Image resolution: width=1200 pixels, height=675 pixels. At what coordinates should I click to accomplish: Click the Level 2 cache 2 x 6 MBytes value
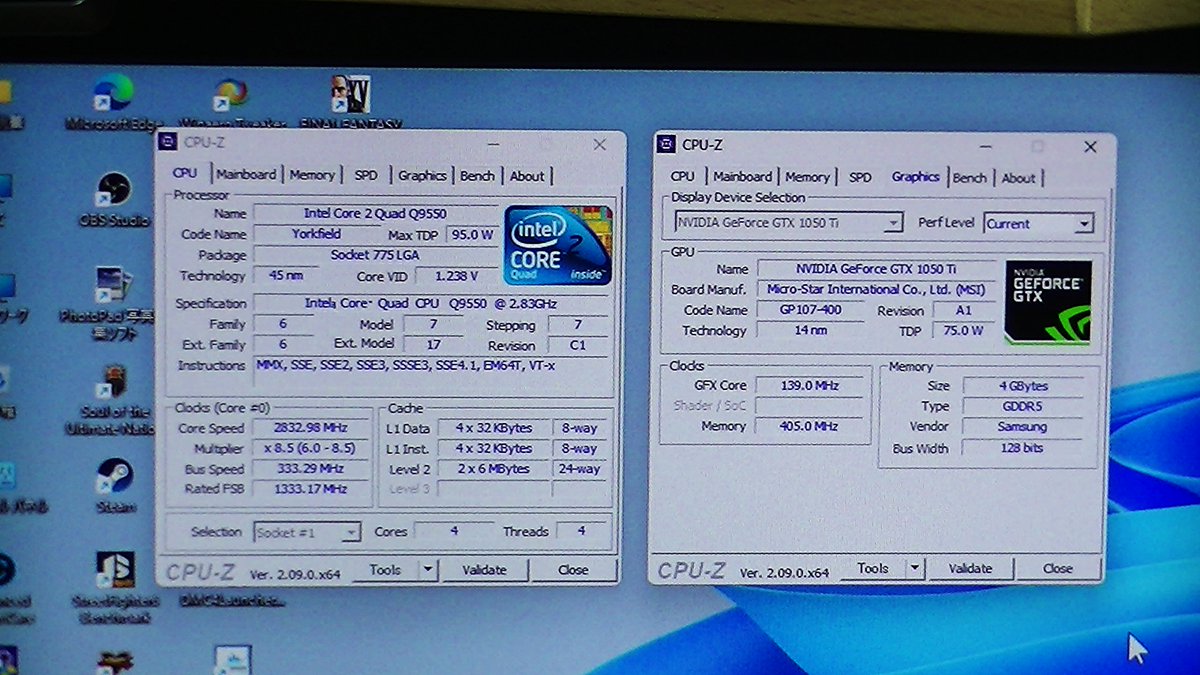(493, 469)
